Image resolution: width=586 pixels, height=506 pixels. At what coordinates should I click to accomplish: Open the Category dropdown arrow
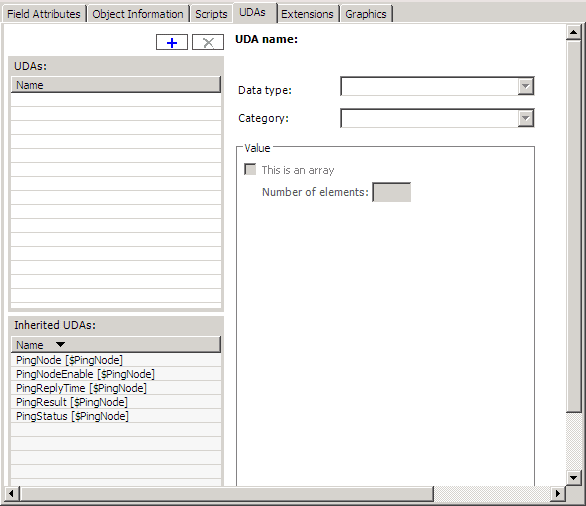tap(525, 118)
